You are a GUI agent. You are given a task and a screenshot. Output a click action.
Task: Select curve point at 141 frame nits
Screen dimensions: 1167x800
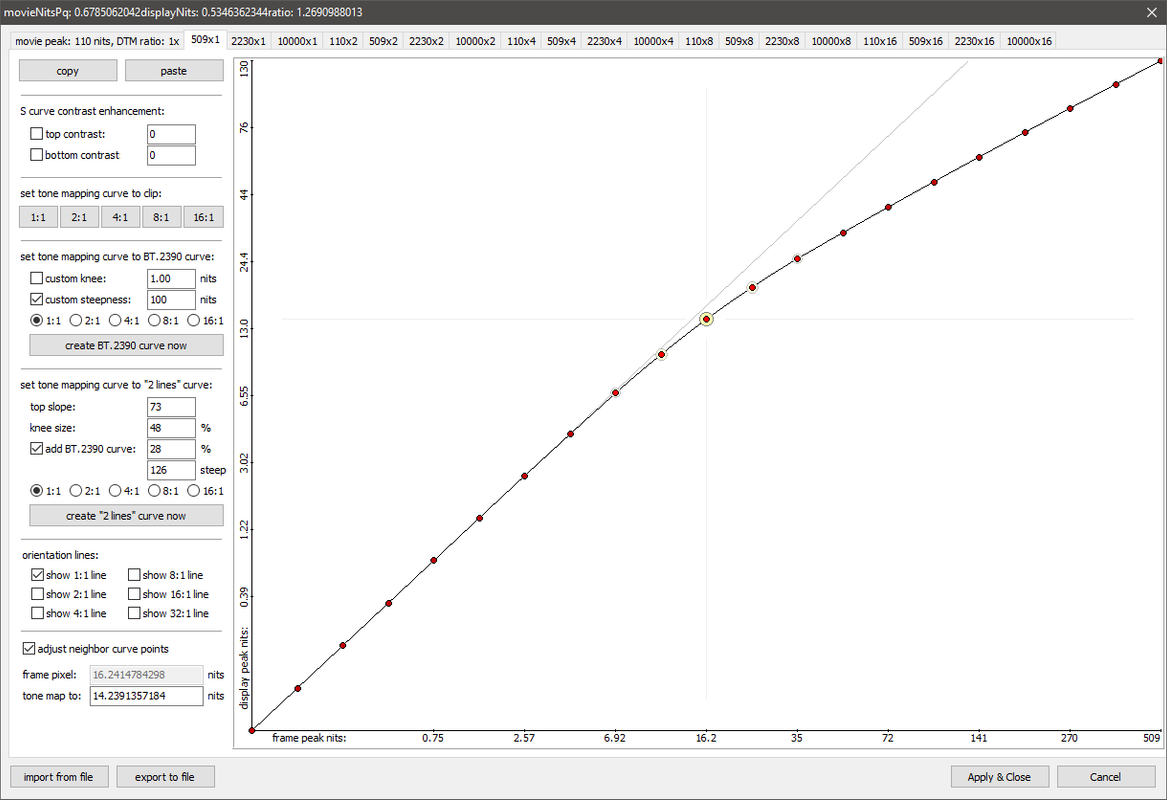click(979, 158)
